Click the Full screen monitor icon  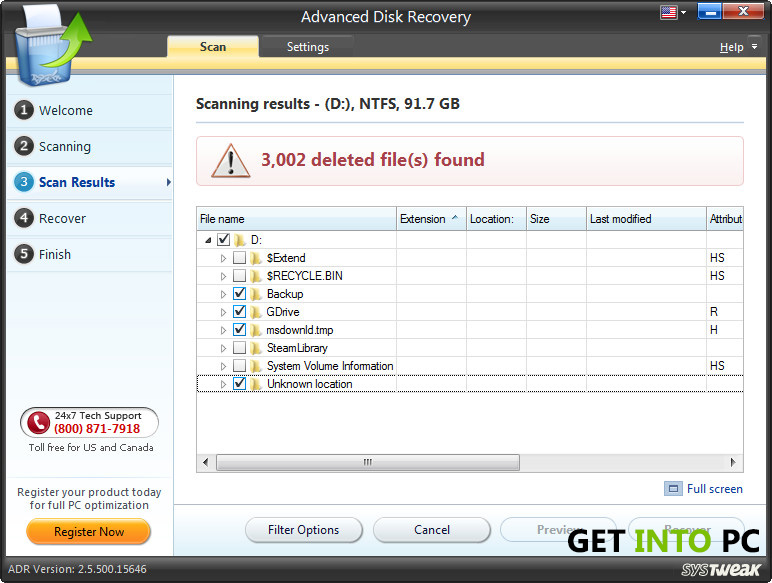pos(673,488)
